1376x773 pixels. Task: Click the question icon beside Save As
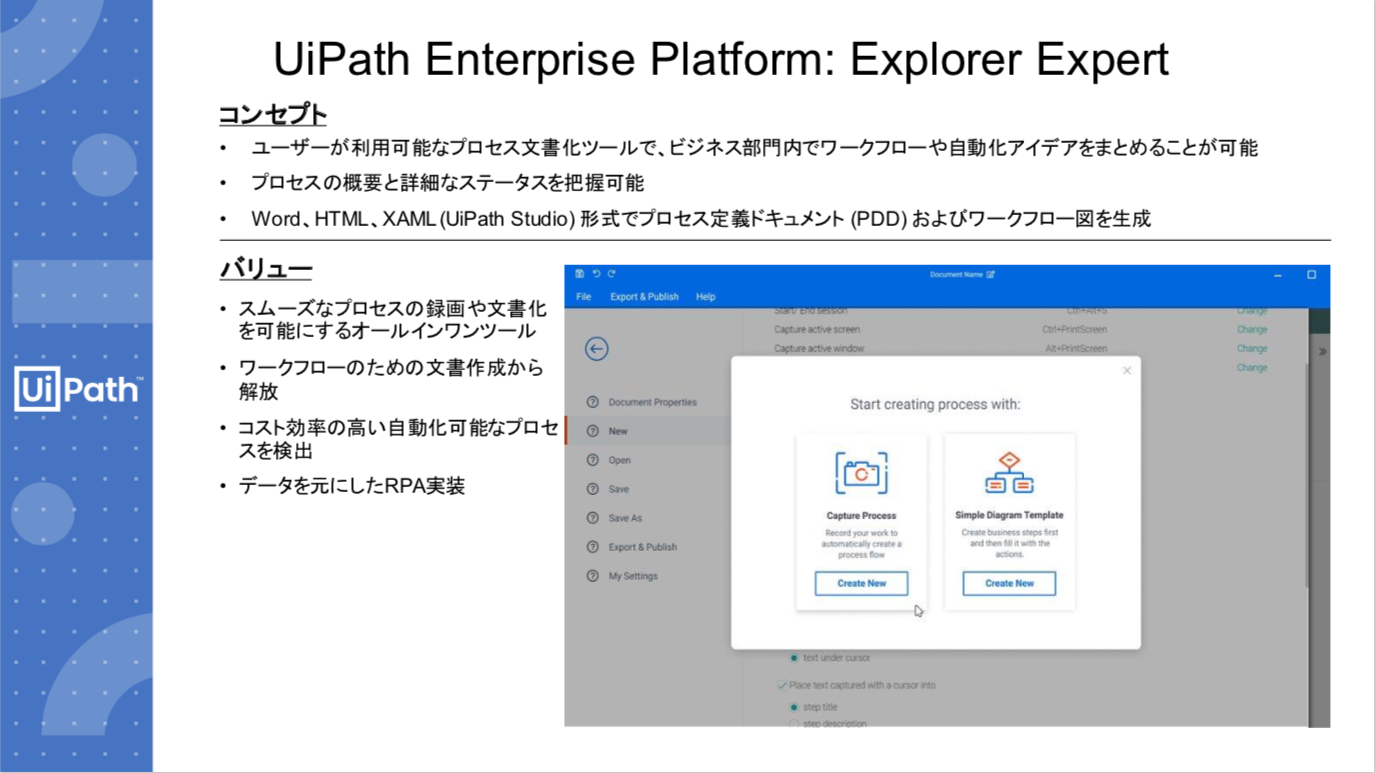593,518
